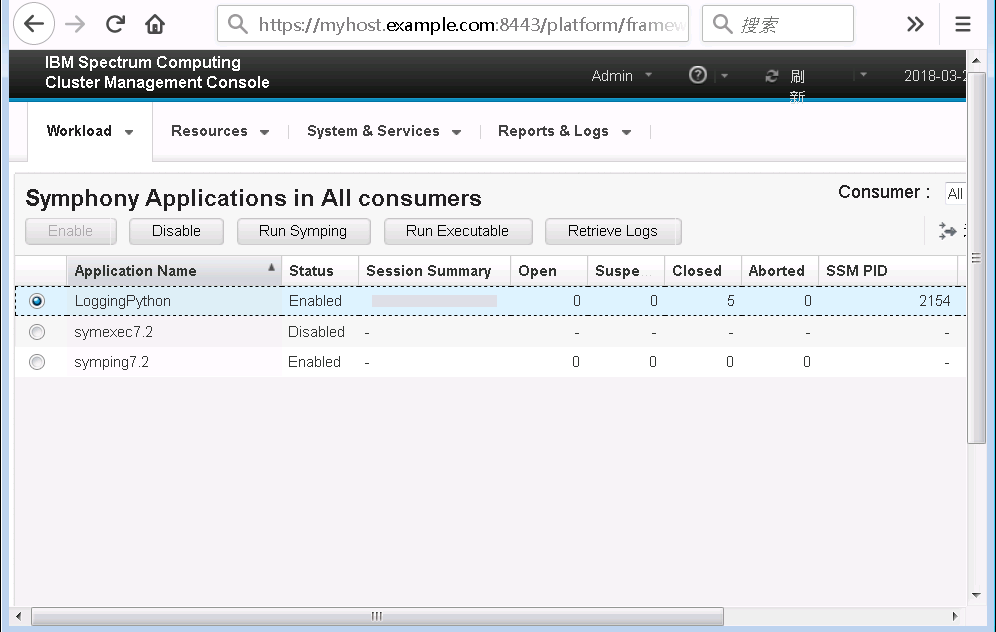This screenshot has width=996, height=632.
Task: Open browser hamburger menu icon
Action: 962,24
